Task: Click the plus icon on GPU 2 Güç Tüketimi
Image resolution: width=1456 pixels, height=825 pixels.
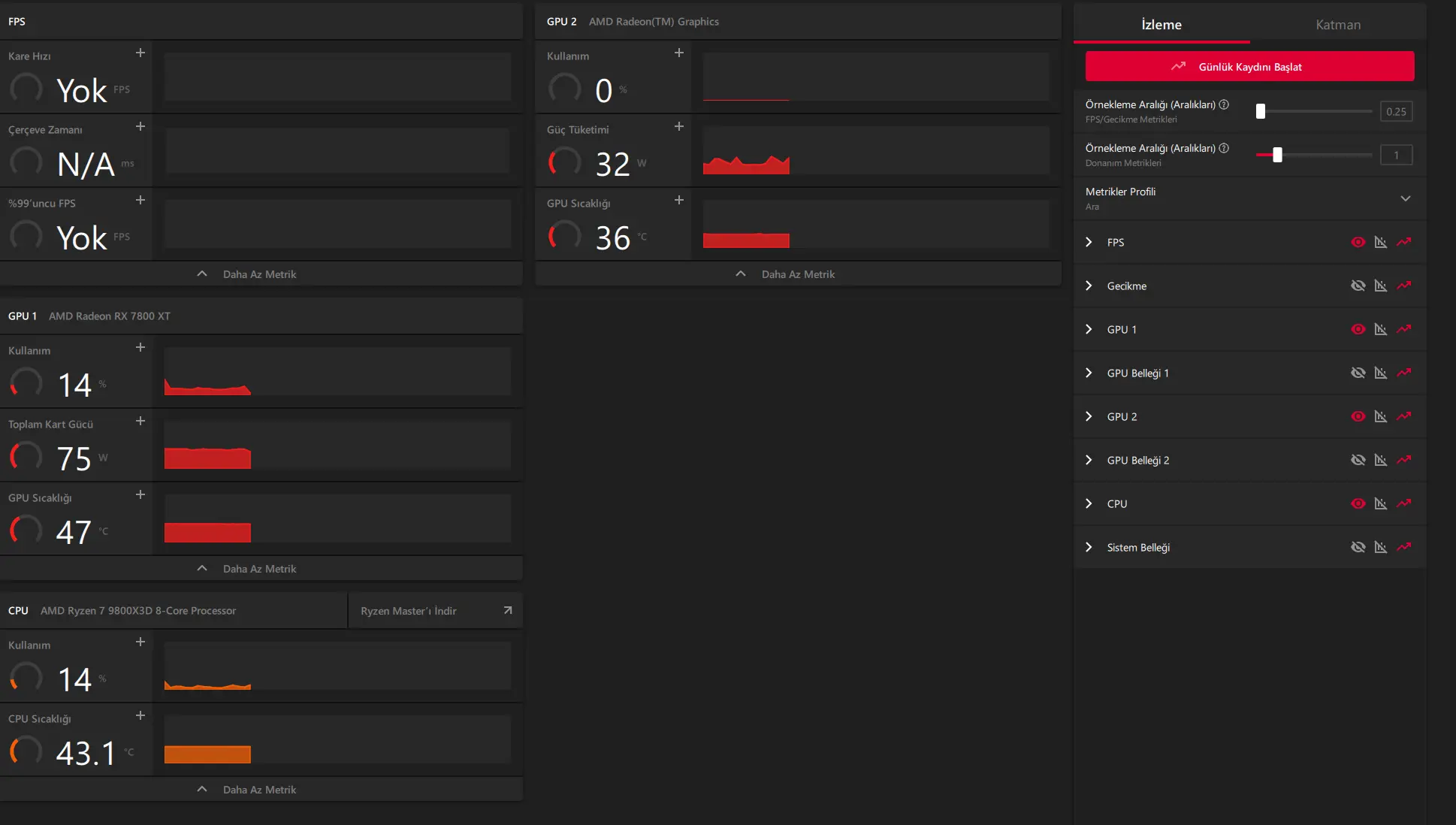Action: [679, 127]
